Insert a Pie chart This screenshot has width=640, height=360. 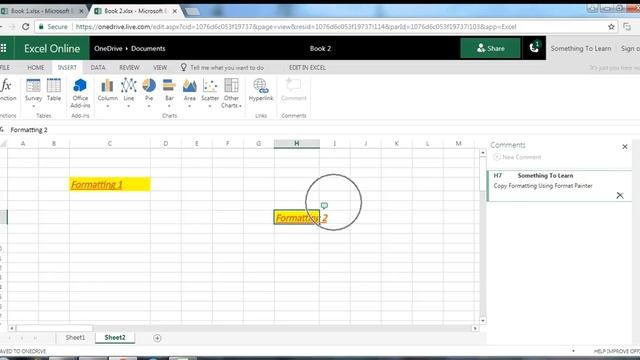[x=149, y=90]
